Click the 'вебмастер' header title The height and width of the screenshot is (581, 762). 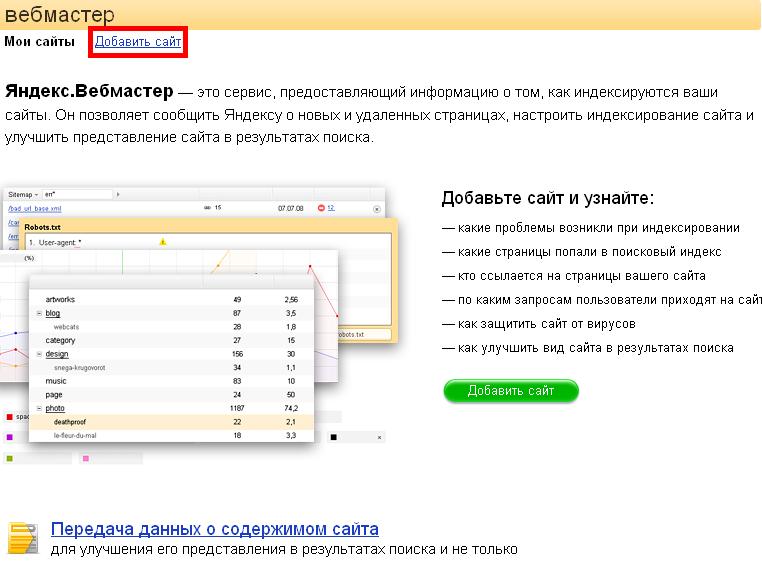click(59, 15)
